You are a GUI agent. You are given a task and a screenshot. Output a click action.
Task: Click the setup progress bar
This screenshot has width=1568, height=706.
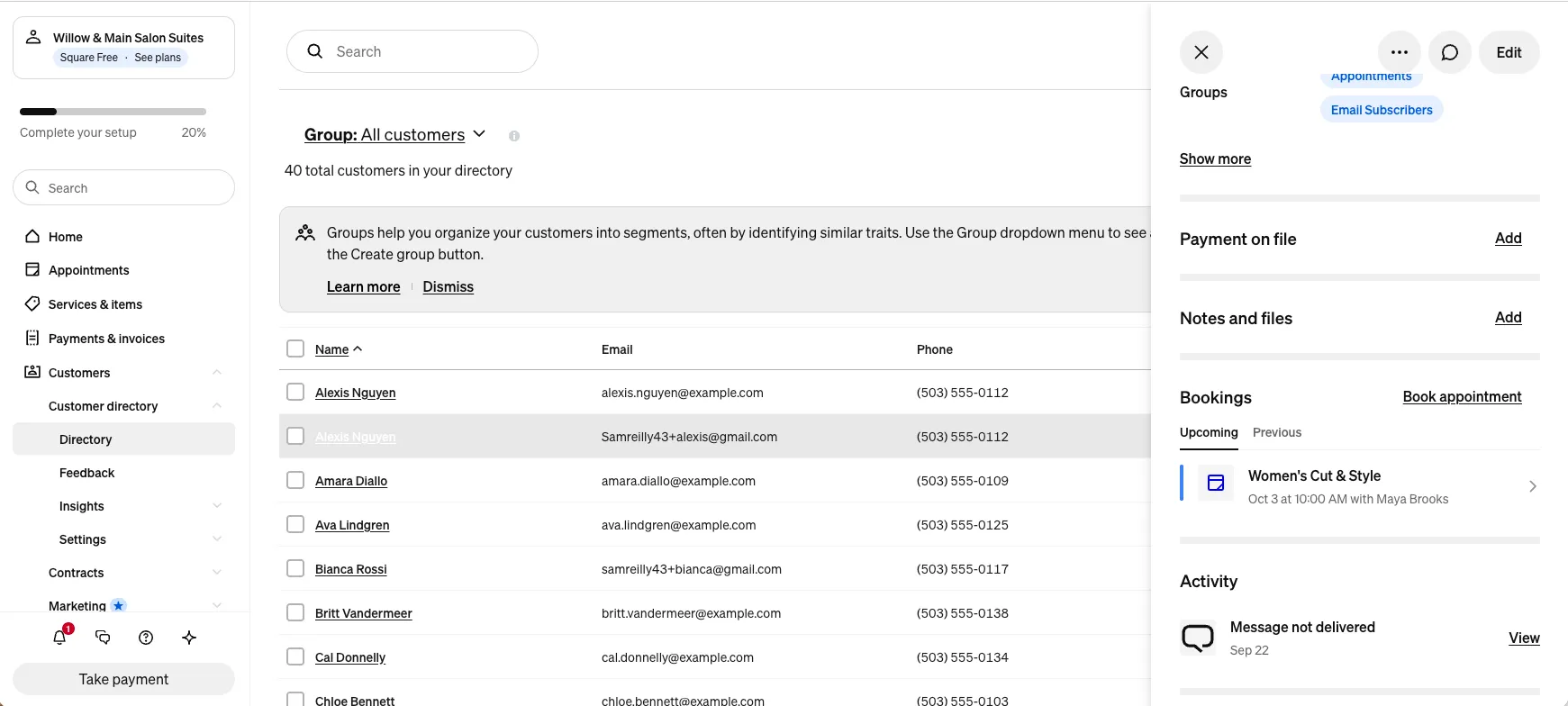coord(113,112)
